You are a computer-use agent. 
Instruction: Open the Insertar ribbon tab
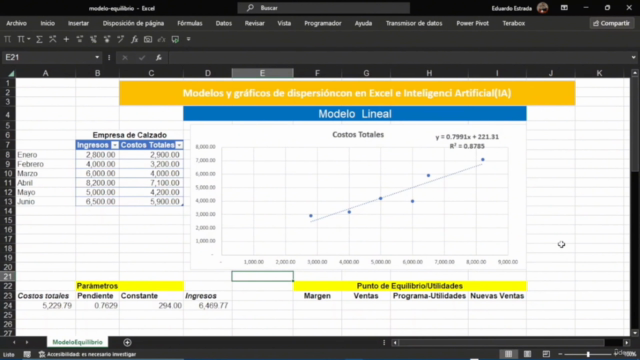click(78, 23)
